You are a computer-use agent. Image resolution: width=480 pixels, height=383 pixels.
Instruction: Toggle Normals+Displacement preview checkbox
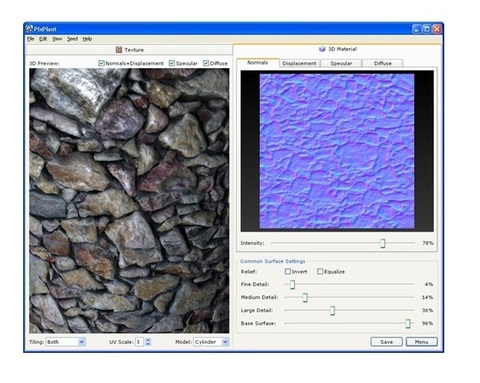[x=101, y=63]
